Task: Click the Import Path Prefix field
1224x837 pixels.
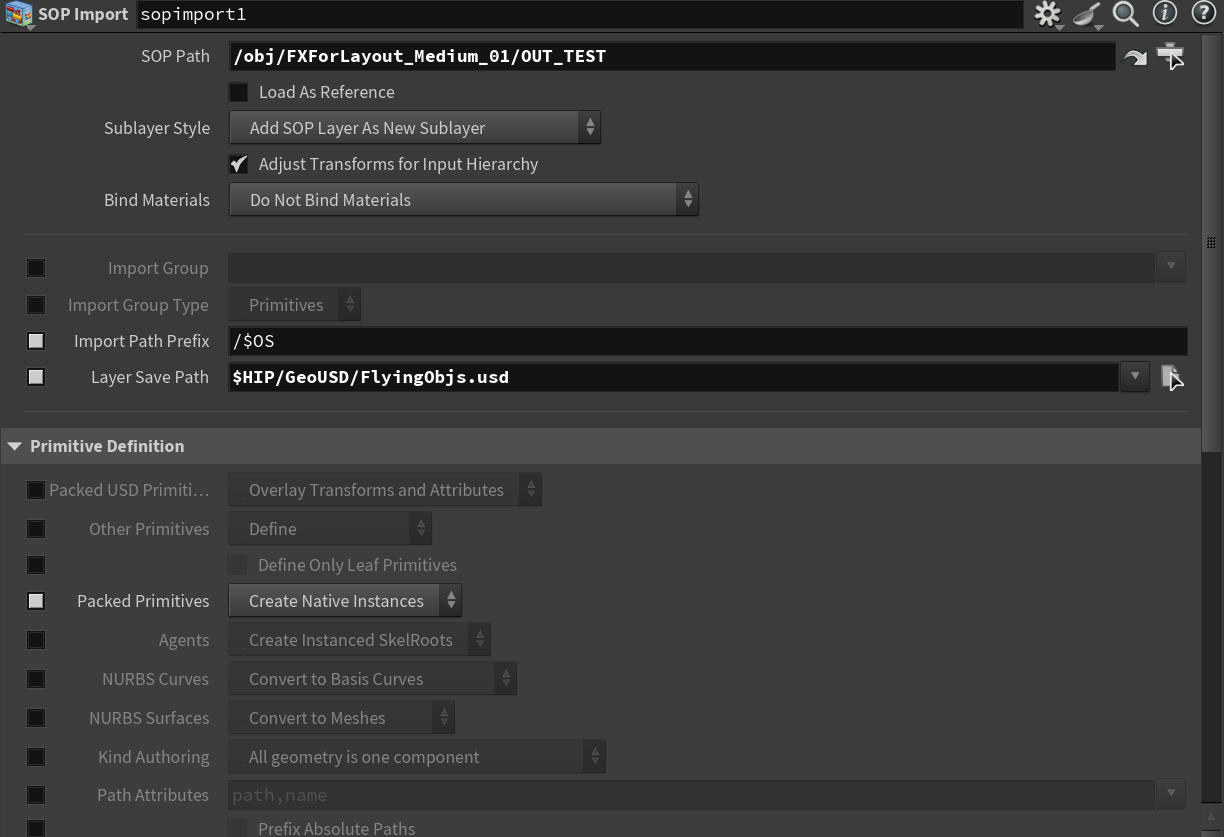Action: coord(706,341)
